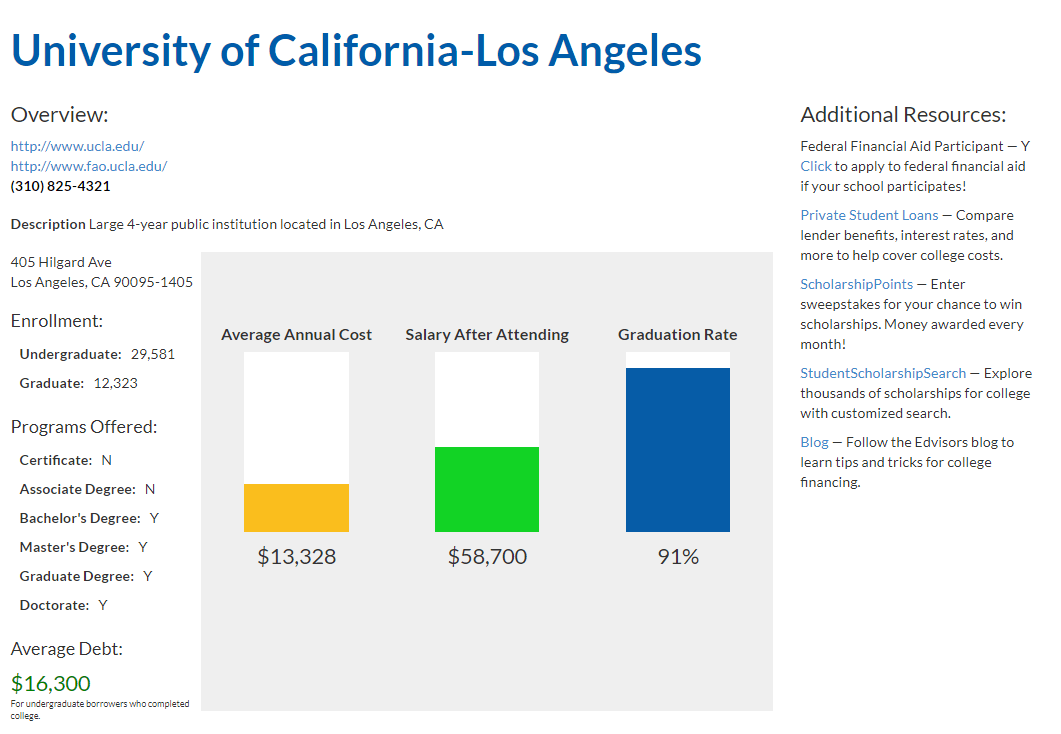Click the $16,300 average debt figure
Image resolution: width=1061 pixels, height=734 pixels.
click(51, 683)
